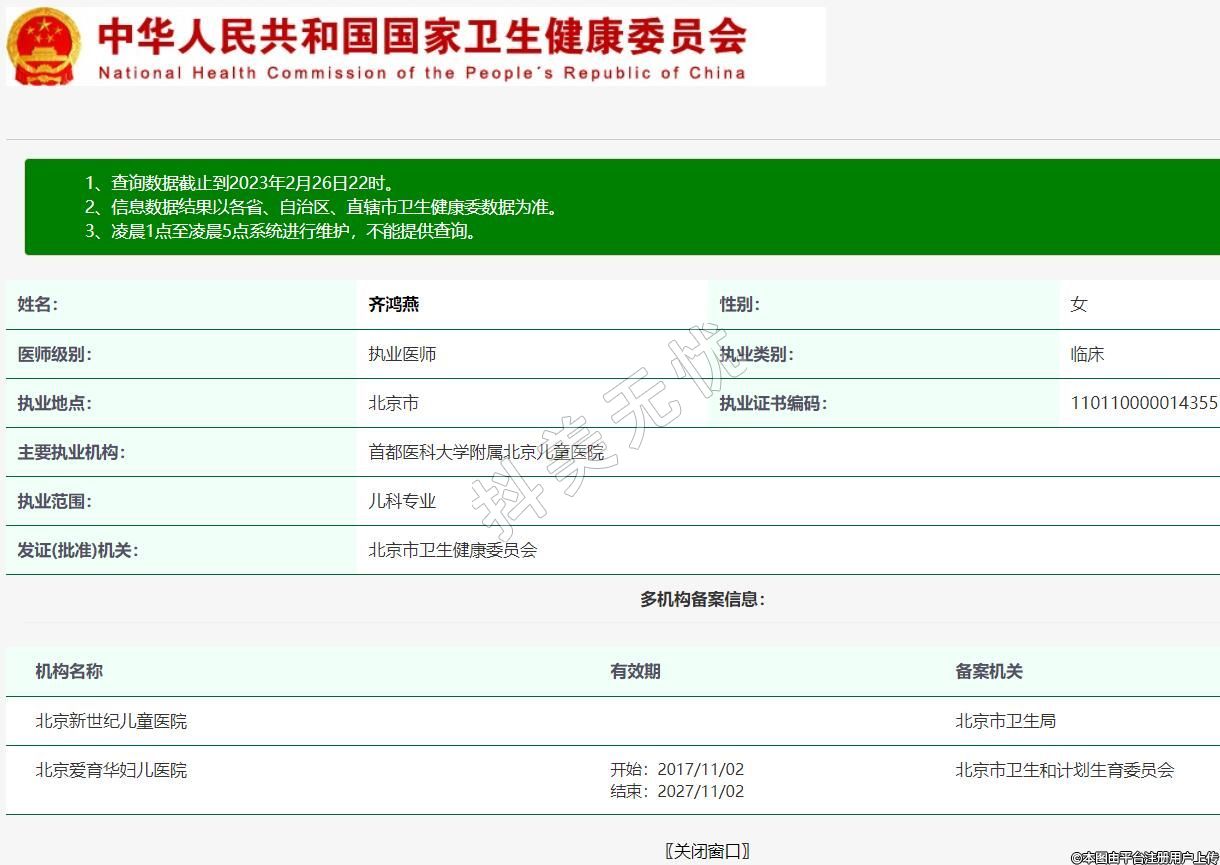Select the gender value 女

[1078, 305]
